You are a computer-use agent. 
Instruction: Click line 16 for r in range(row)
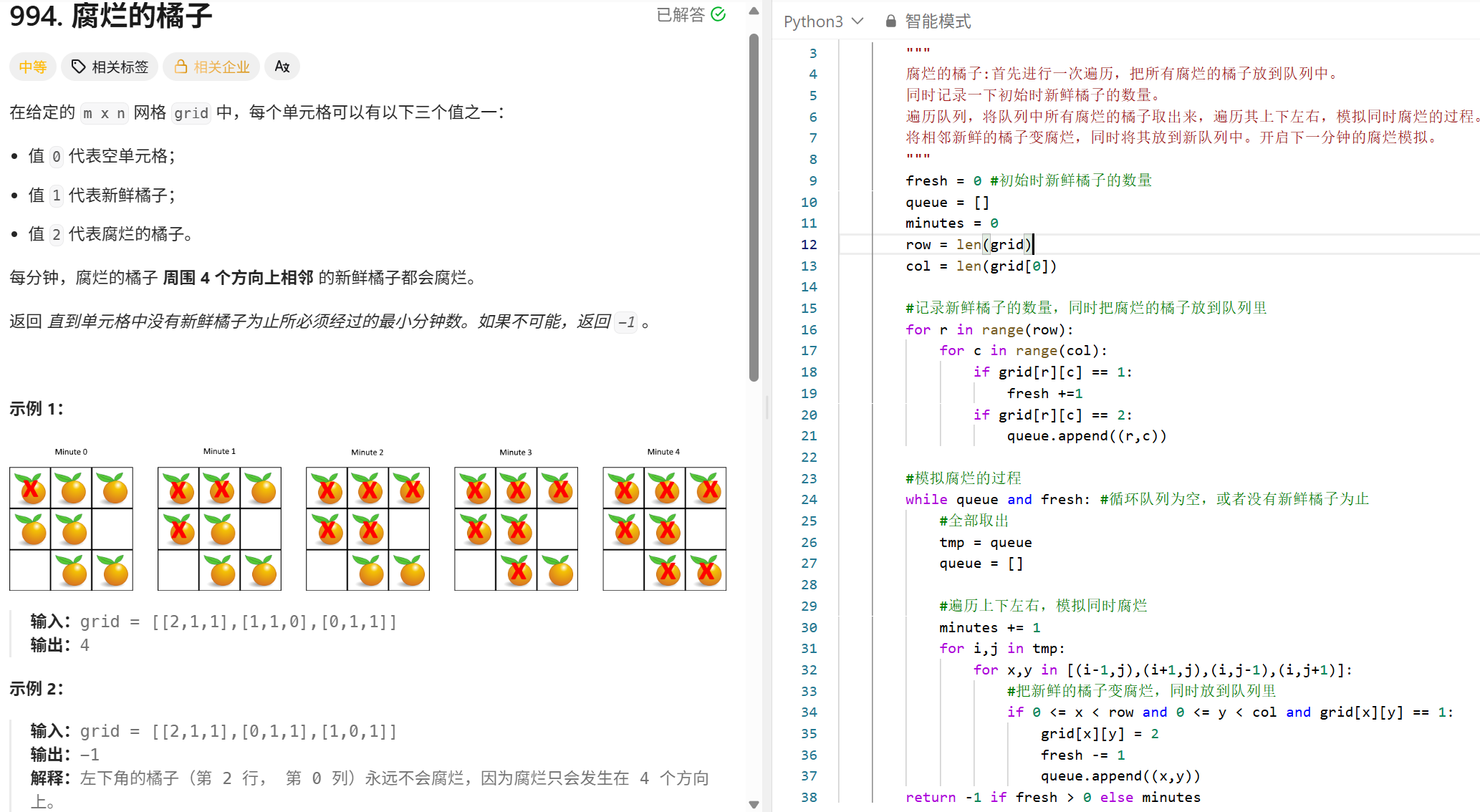989,329
